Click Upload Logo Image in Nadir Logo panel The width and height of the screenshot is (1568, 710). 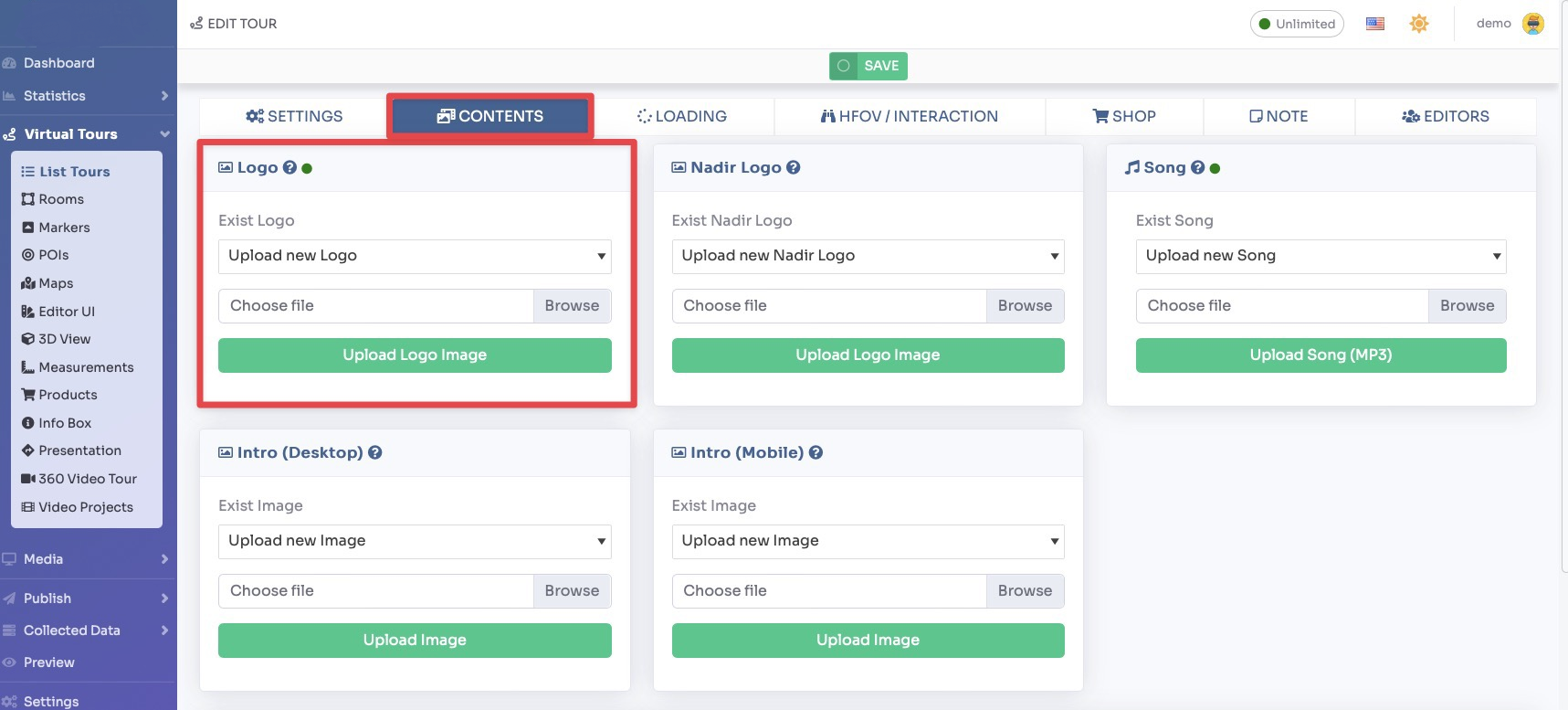pos(868,355)
